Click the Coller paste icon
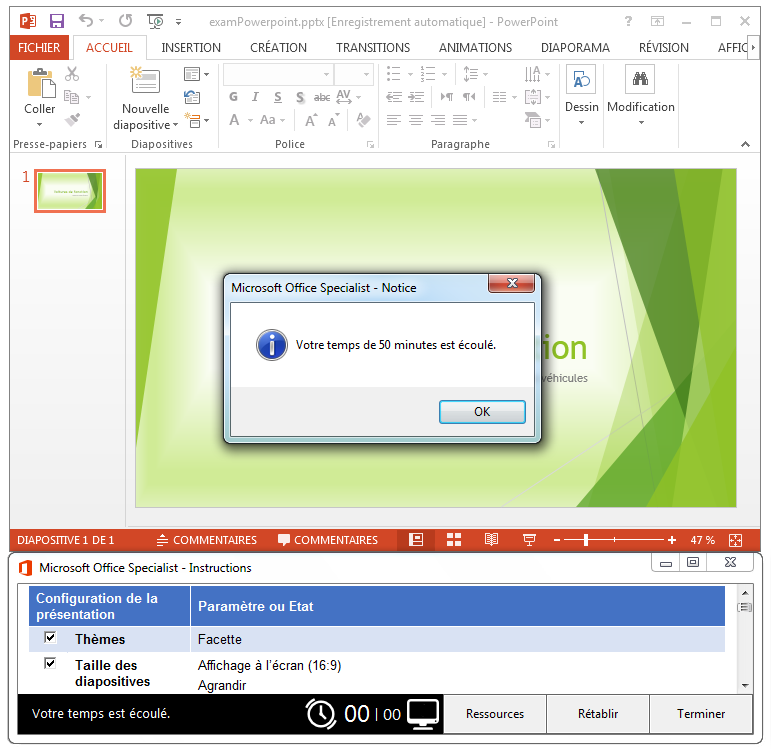The width and height of the screenshot is (771, 755). click(41, 83)
